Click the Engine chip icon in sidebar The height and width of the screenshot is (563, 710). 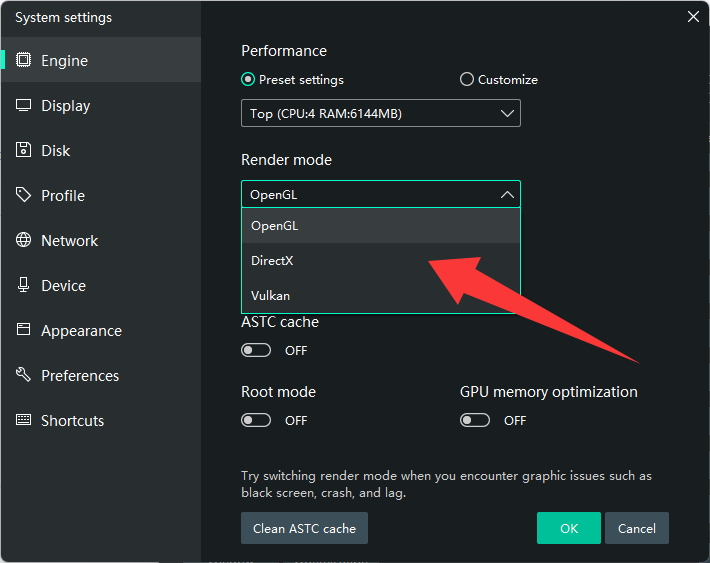tap(24, 61)
